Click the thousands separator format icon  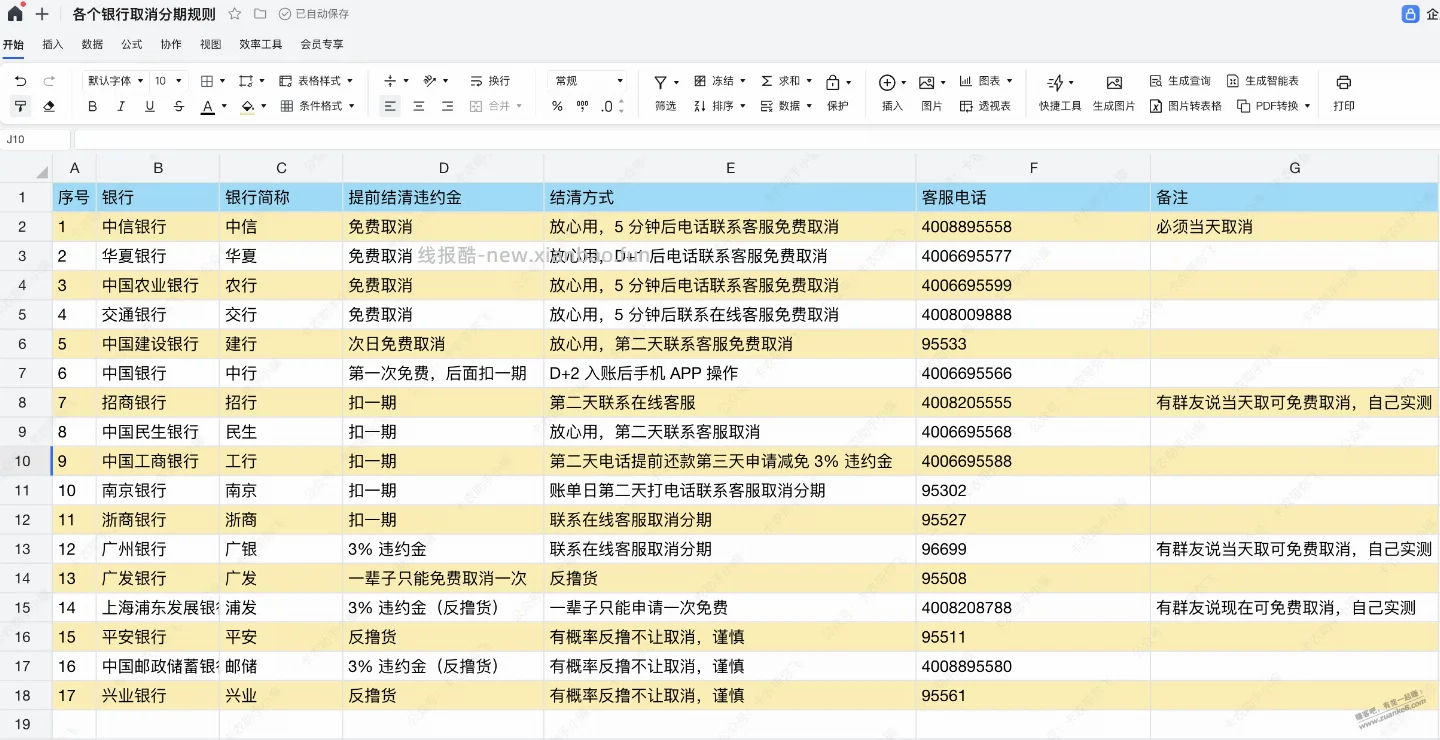[583, 106]
